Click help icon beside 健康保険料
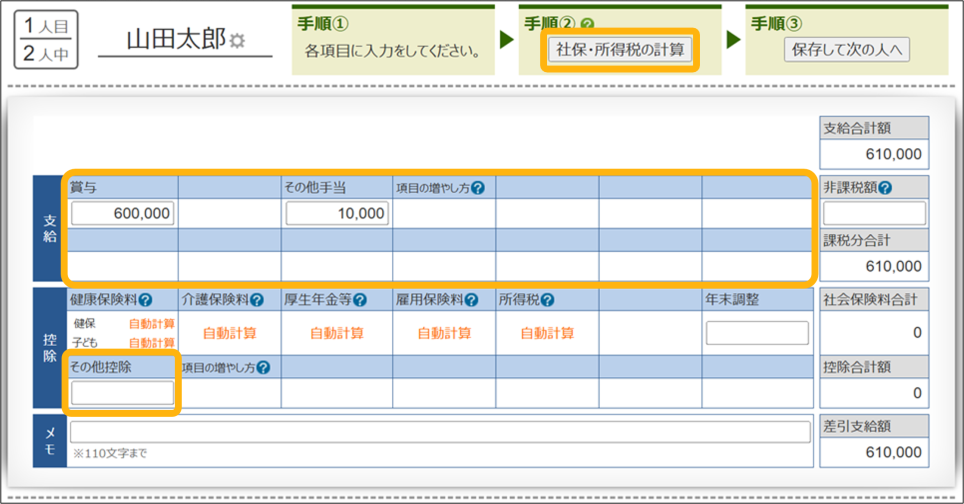Screen dimensions: 964x504 146,299
